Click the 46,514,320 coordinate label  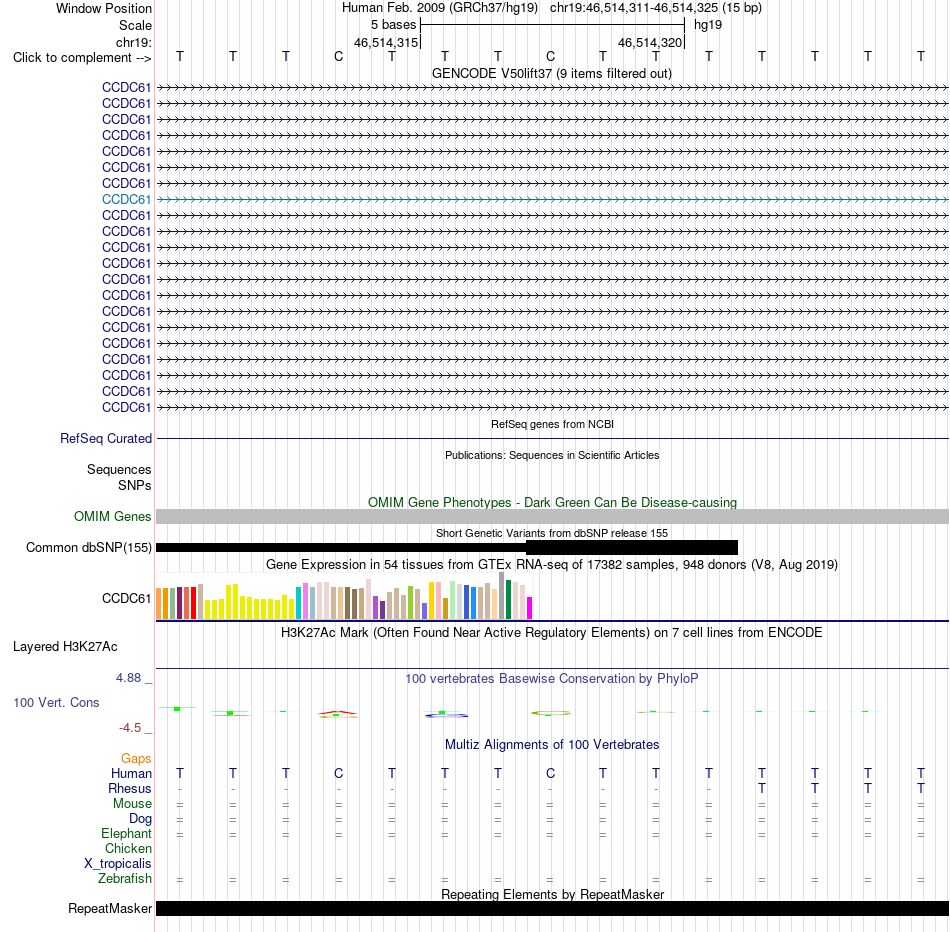(x=649, y=42)
